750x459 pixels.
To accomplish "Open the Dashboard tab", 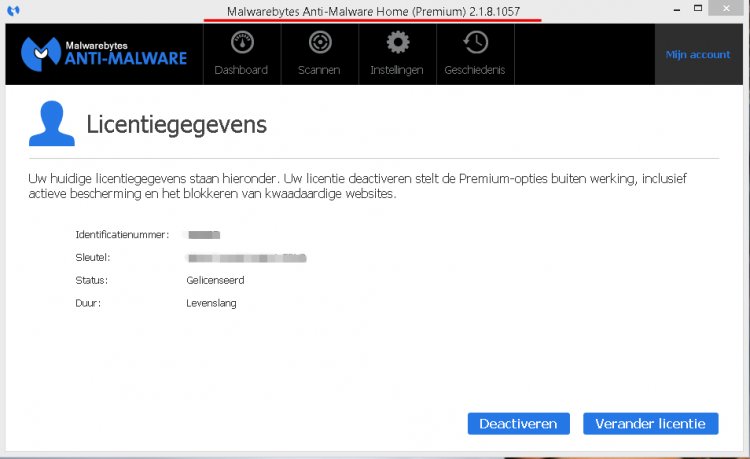I will [242, 54].
